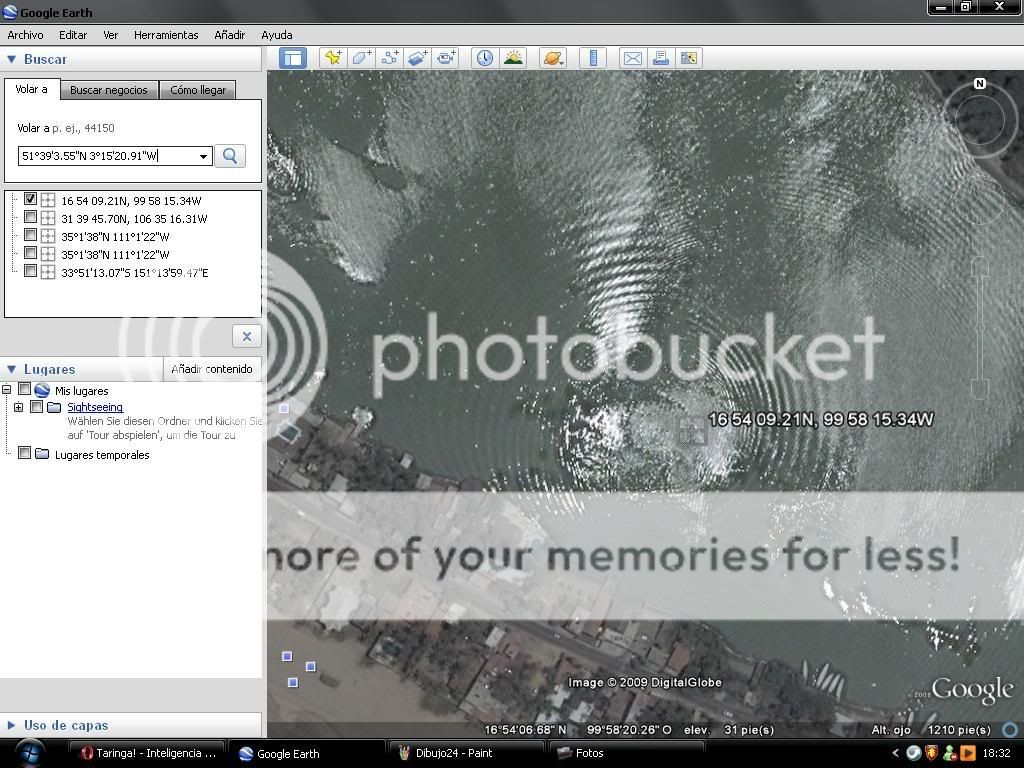The height and width of the screenshot is (768, 1024).
Task: Click the streaming status indicator circle
Action: [1010, 729]
